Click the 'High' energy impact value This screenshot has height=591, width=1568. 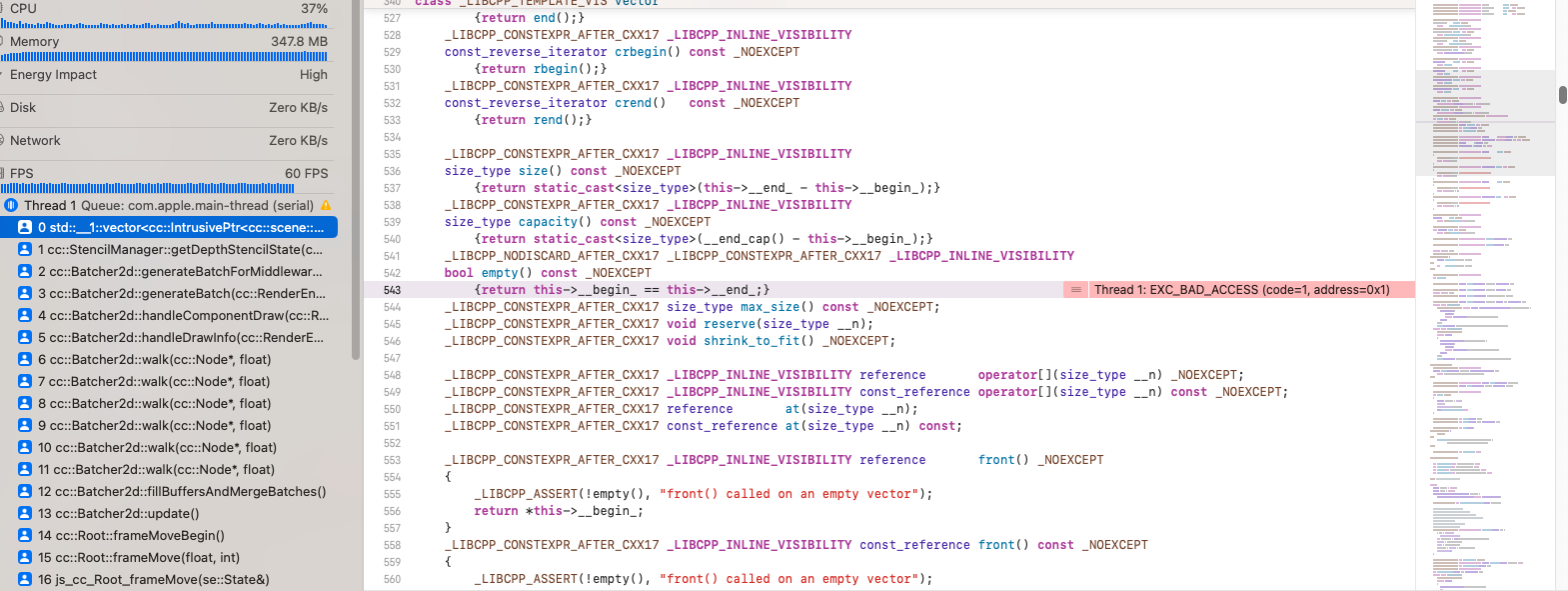pos(314,75)
